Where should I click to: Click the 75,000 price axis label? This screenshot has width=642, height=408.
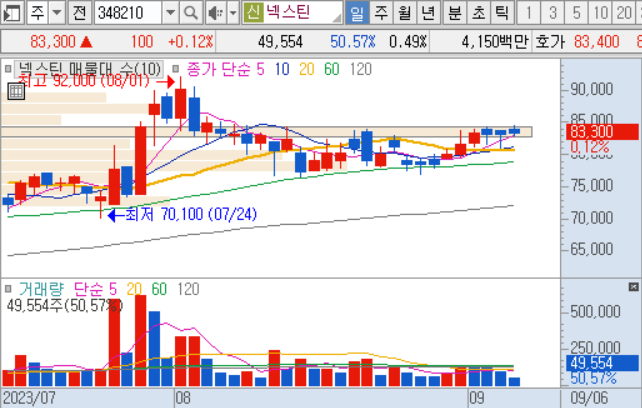pyautogui.click(x=592, y=185)
